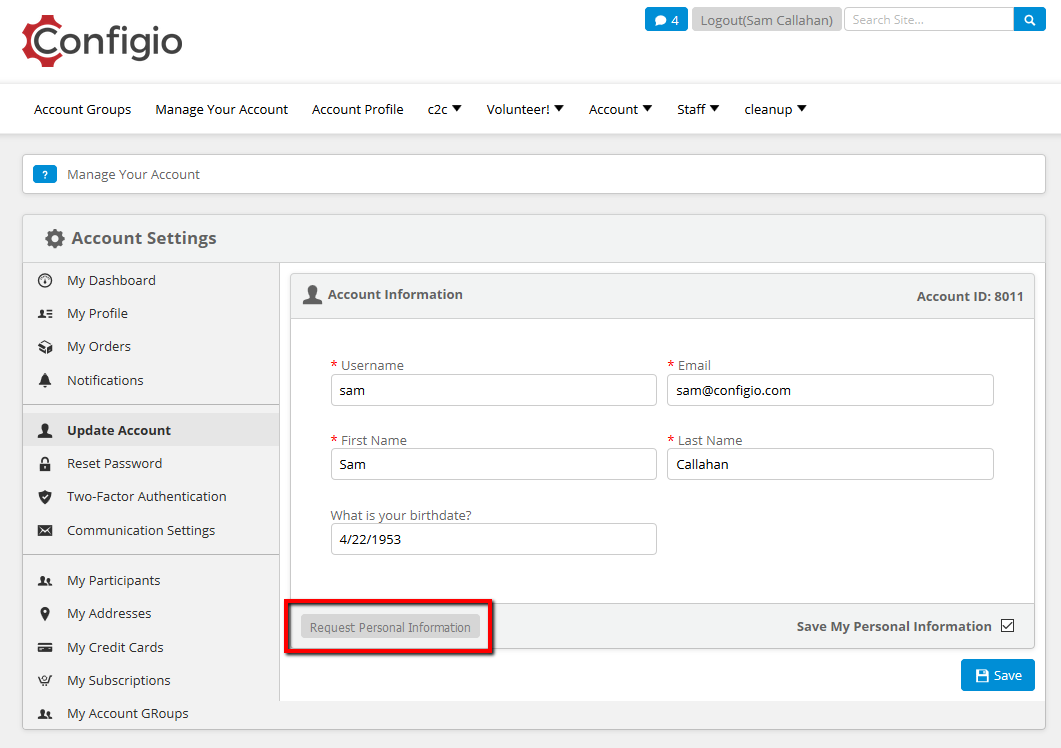
Task: Open My Credit Cards sidebar link
Action: click(115, 647)
